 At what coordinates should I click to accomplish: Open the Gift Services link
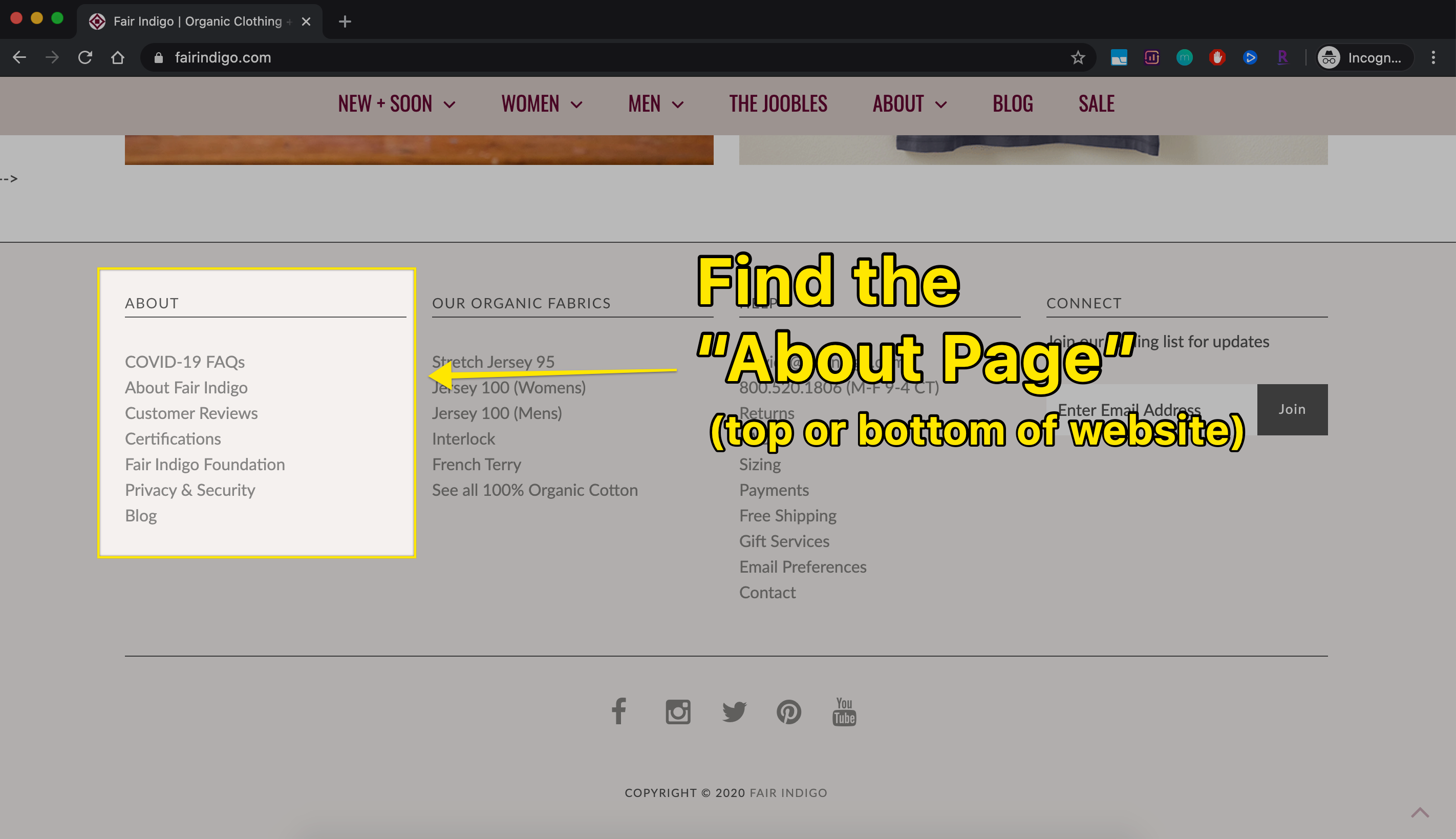(784, 541)
